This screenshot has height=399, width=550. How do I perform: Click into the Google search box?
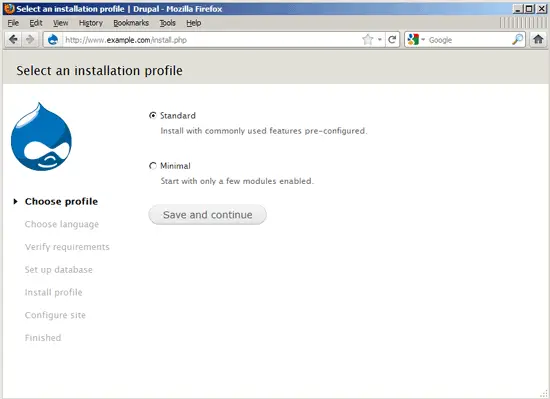[x=469, y=40]
